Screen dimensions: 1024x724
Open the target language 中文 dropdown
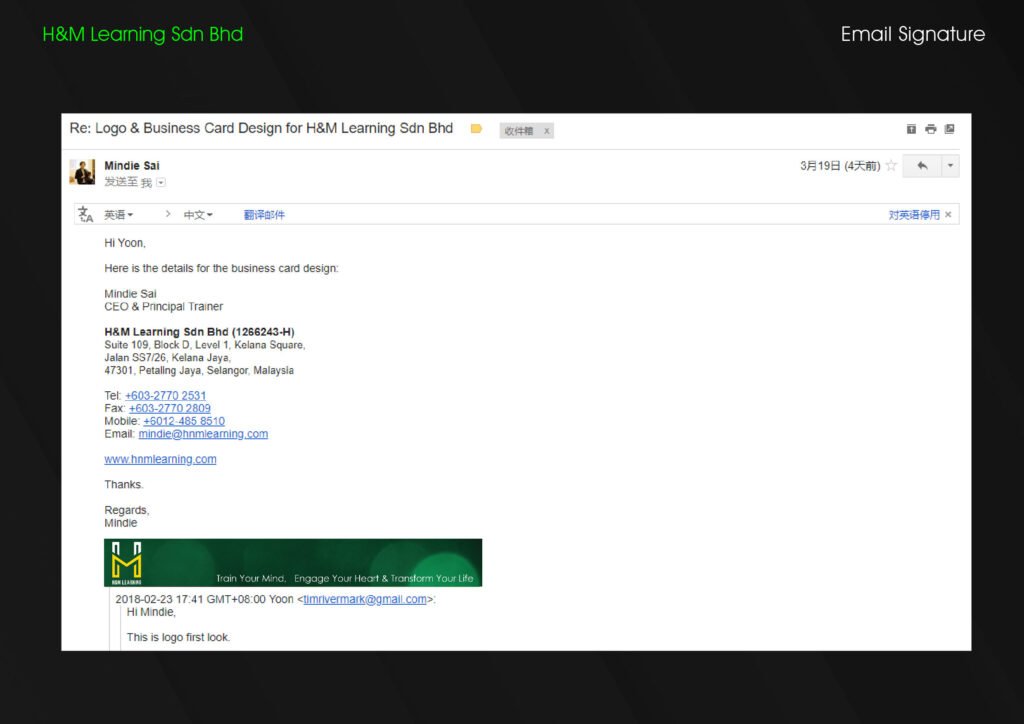[198, 215]
